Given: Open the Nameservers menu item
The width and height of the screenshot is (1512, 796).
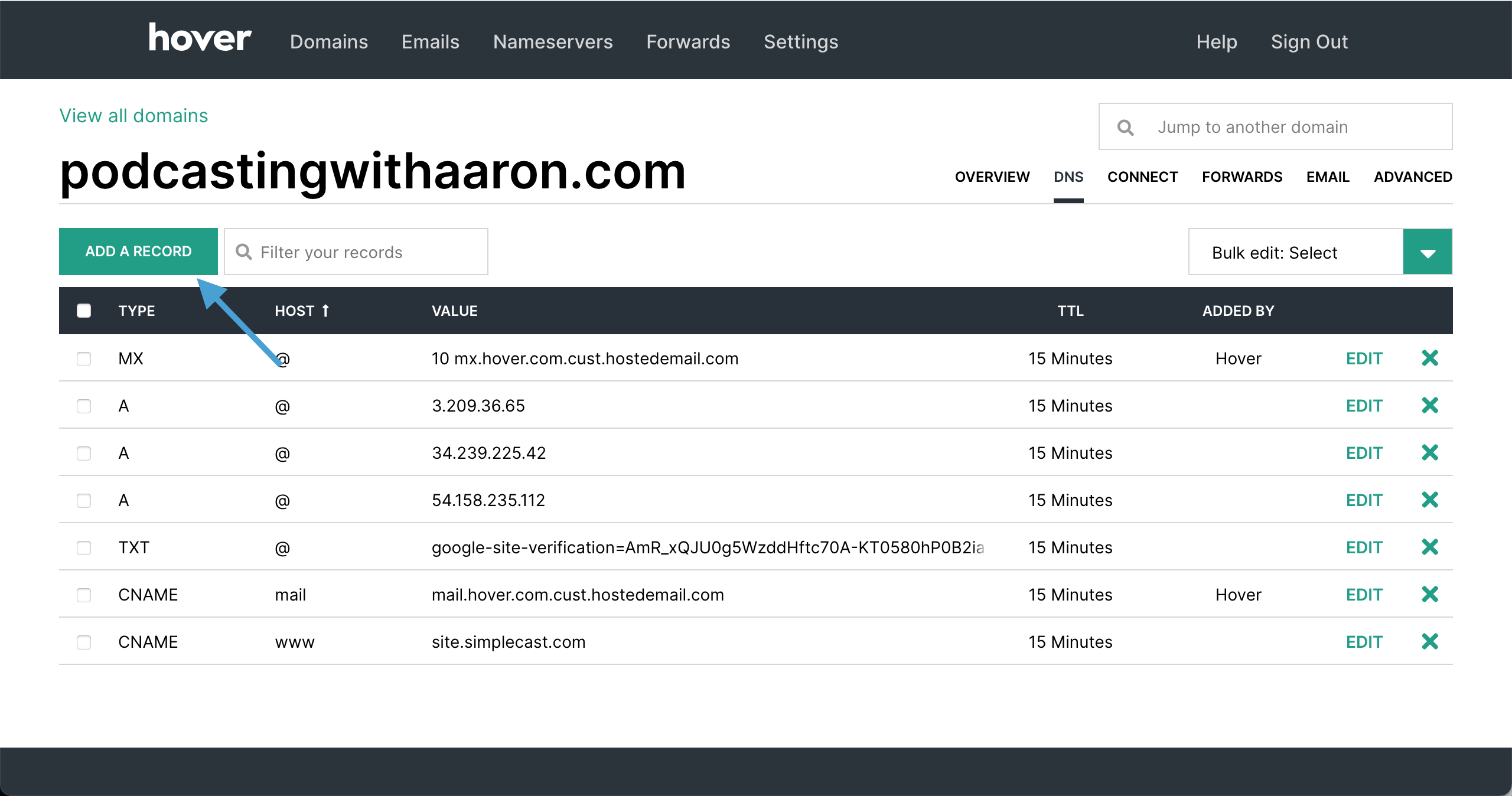Looking at the screenshot, I should (552, 42).
